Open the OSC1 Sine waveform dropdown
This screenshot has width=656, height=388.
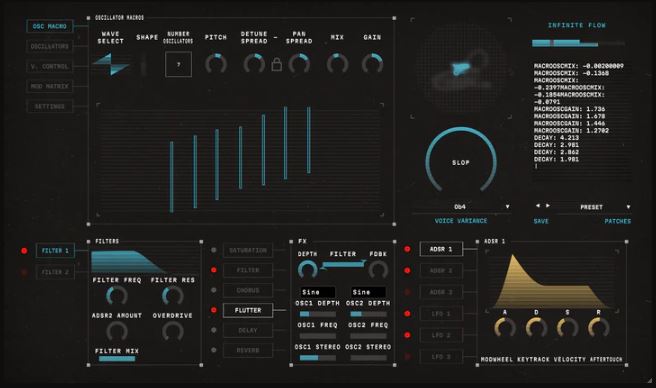pos(318,292)
